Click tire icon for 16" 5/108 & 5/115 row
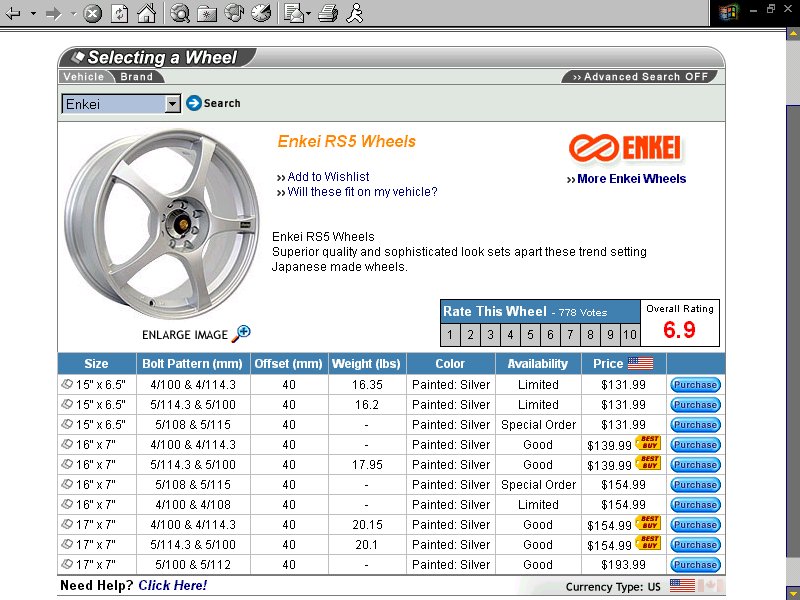 click(67, 484)
